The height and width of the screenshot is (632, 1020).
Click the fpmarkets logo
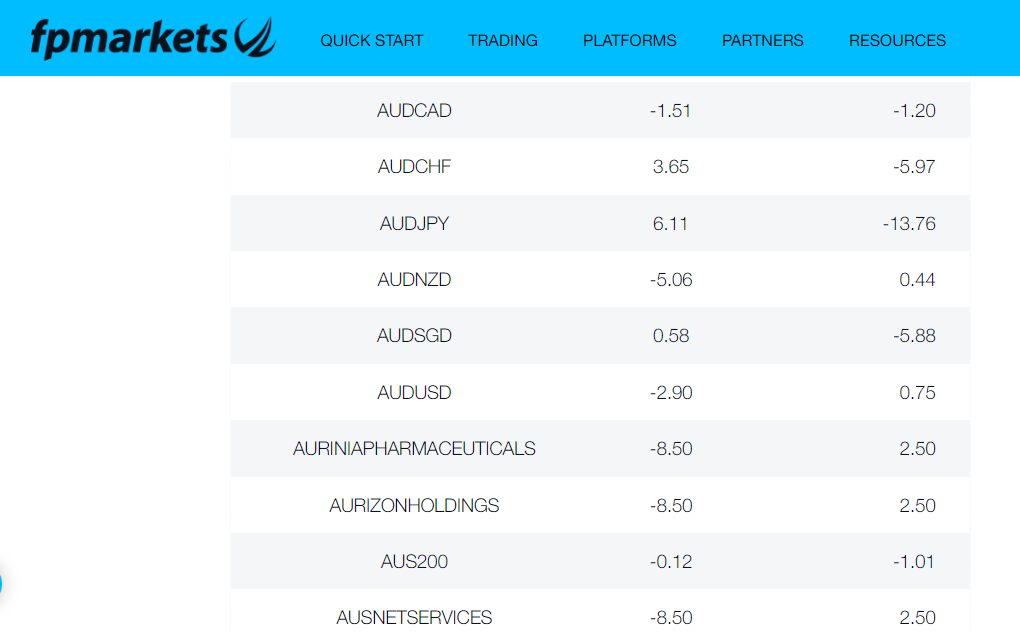pos(152,38)
